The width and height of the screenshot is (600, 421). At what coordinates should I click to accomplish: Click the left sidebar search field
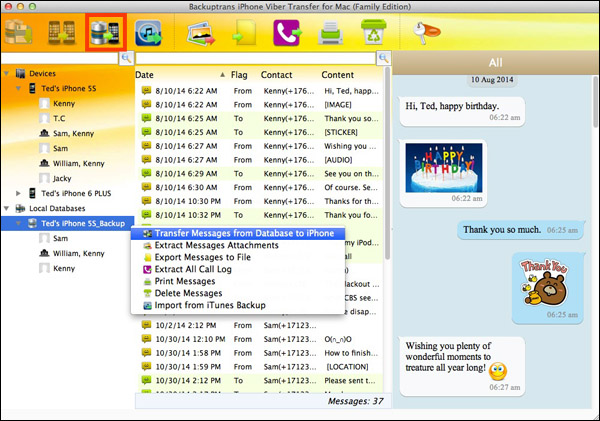point(60,58)
